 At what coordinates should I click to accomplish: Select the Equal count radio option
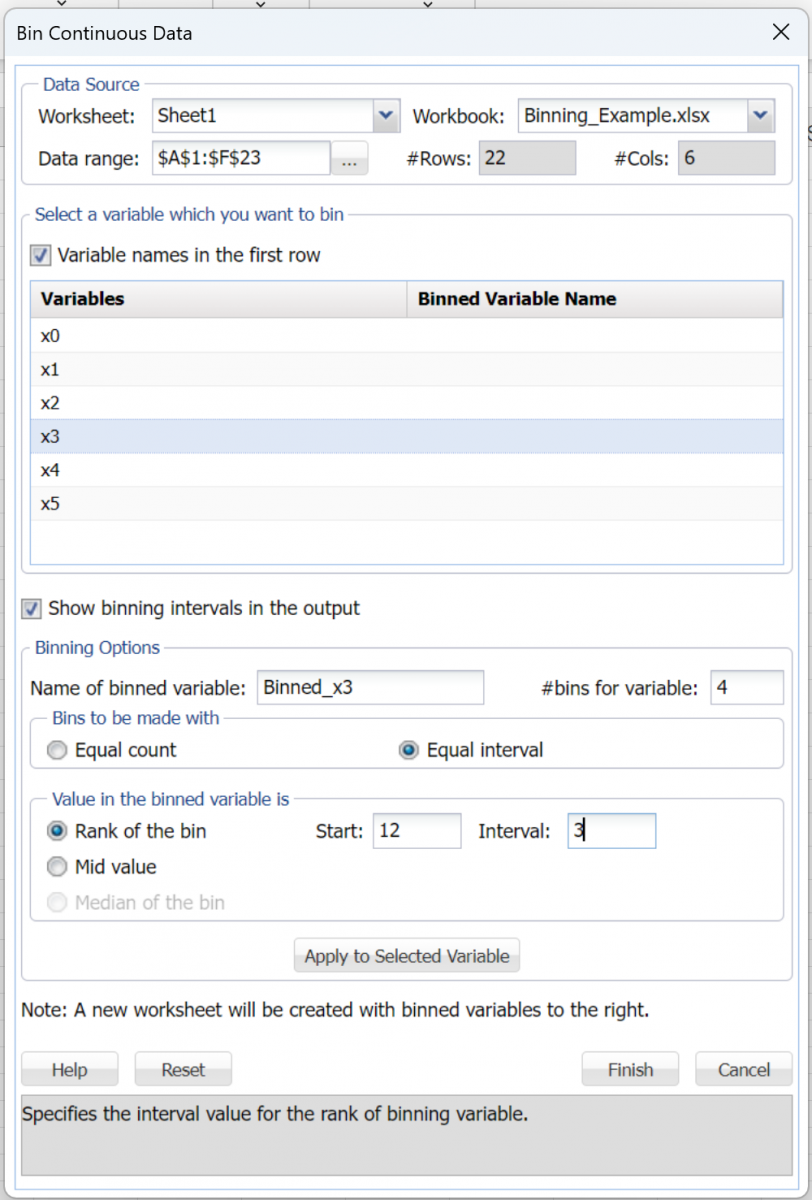[58, 750]
